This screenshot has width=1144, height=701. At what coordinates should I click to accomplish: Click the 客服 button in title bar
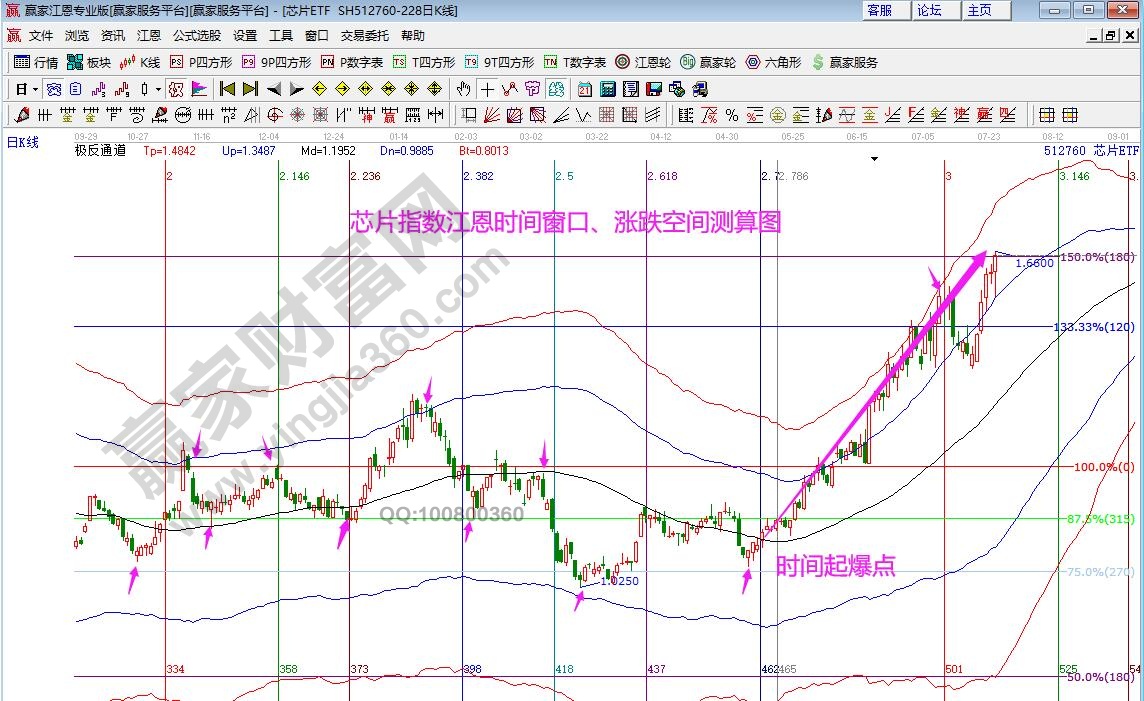coord(881,10)
